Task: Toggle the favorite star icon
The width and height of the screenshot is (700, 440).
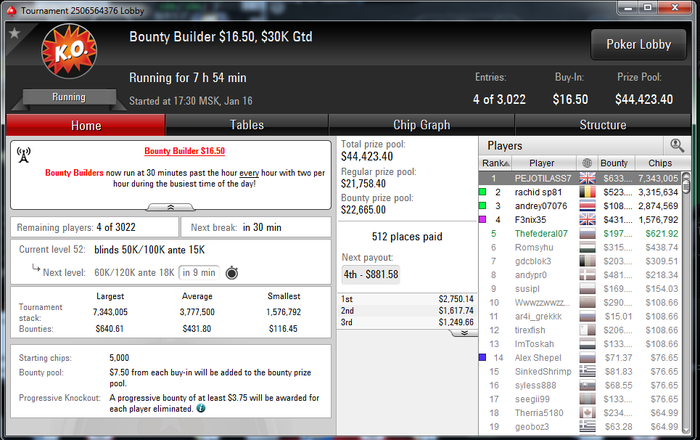Action: tap(14, 33)
